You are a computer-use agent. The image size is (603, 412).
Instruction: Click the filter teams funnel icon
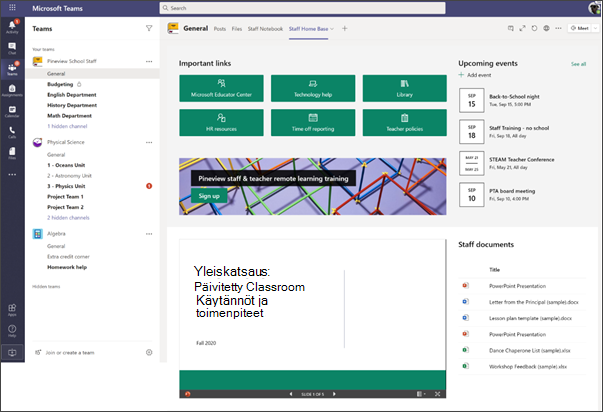[149, 28]
